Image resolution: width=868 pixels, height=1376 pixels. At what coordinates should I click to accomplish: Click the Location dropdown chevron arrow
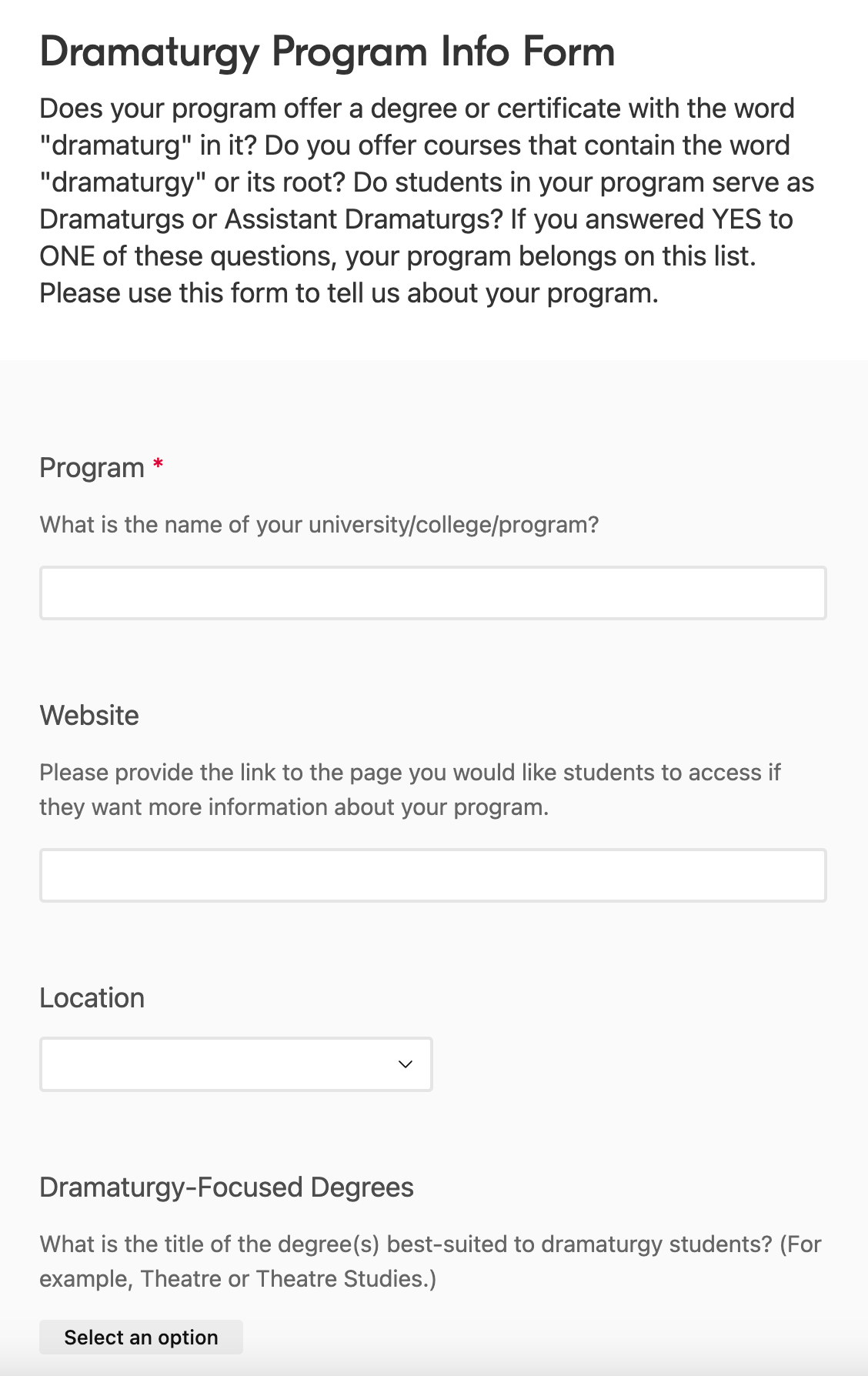click(406, 1064)
